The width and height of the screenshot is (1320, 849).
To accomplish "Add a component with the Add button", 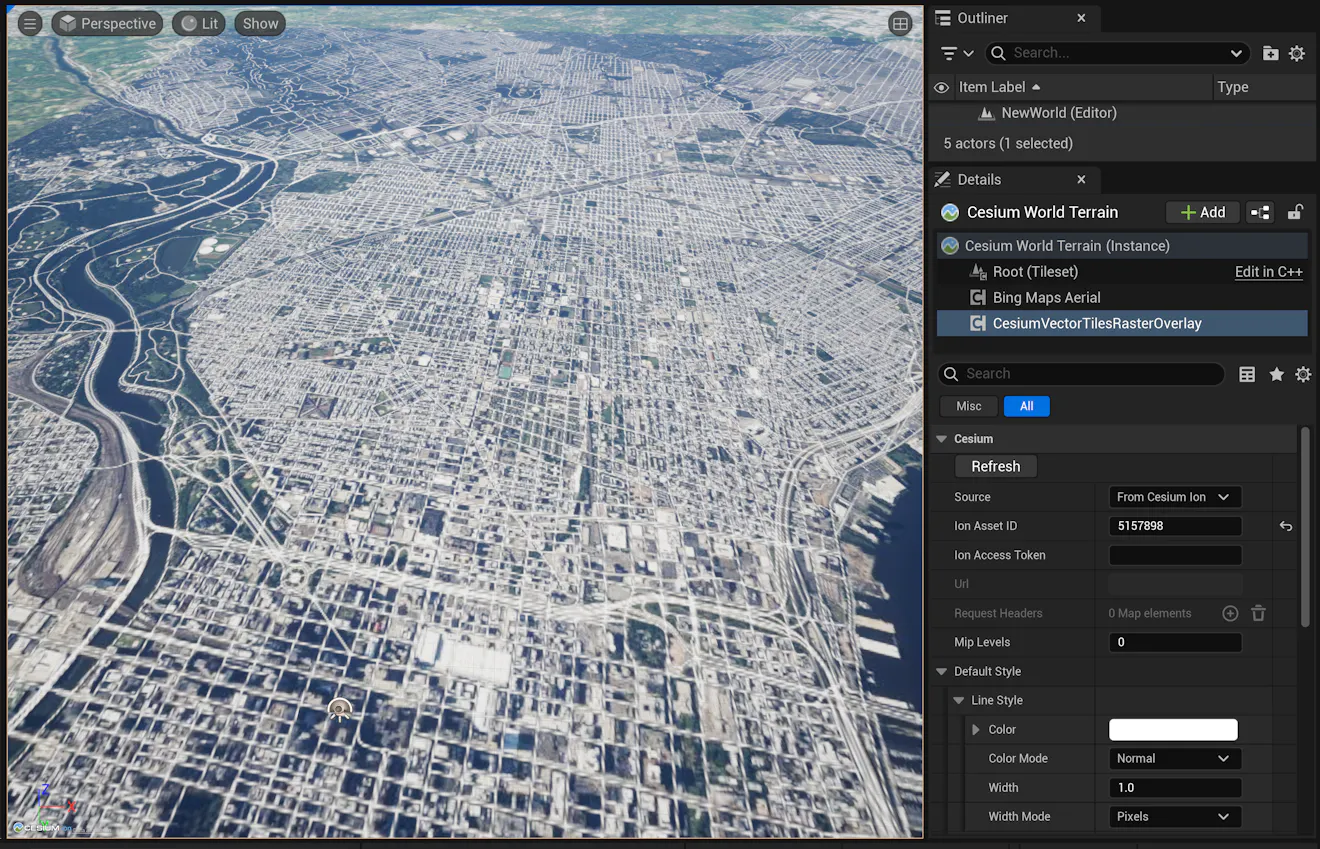I will pos(1203,212).
